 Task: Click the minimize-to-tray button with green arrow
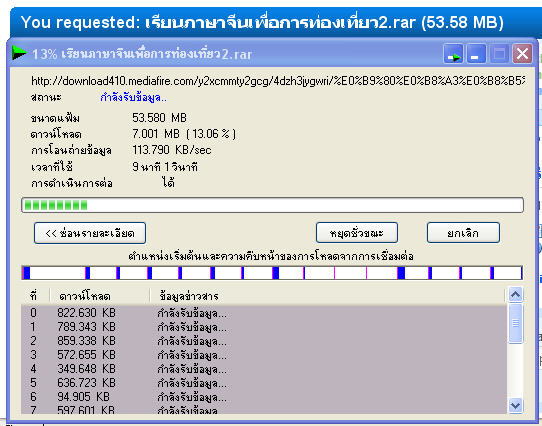point(453,54)
